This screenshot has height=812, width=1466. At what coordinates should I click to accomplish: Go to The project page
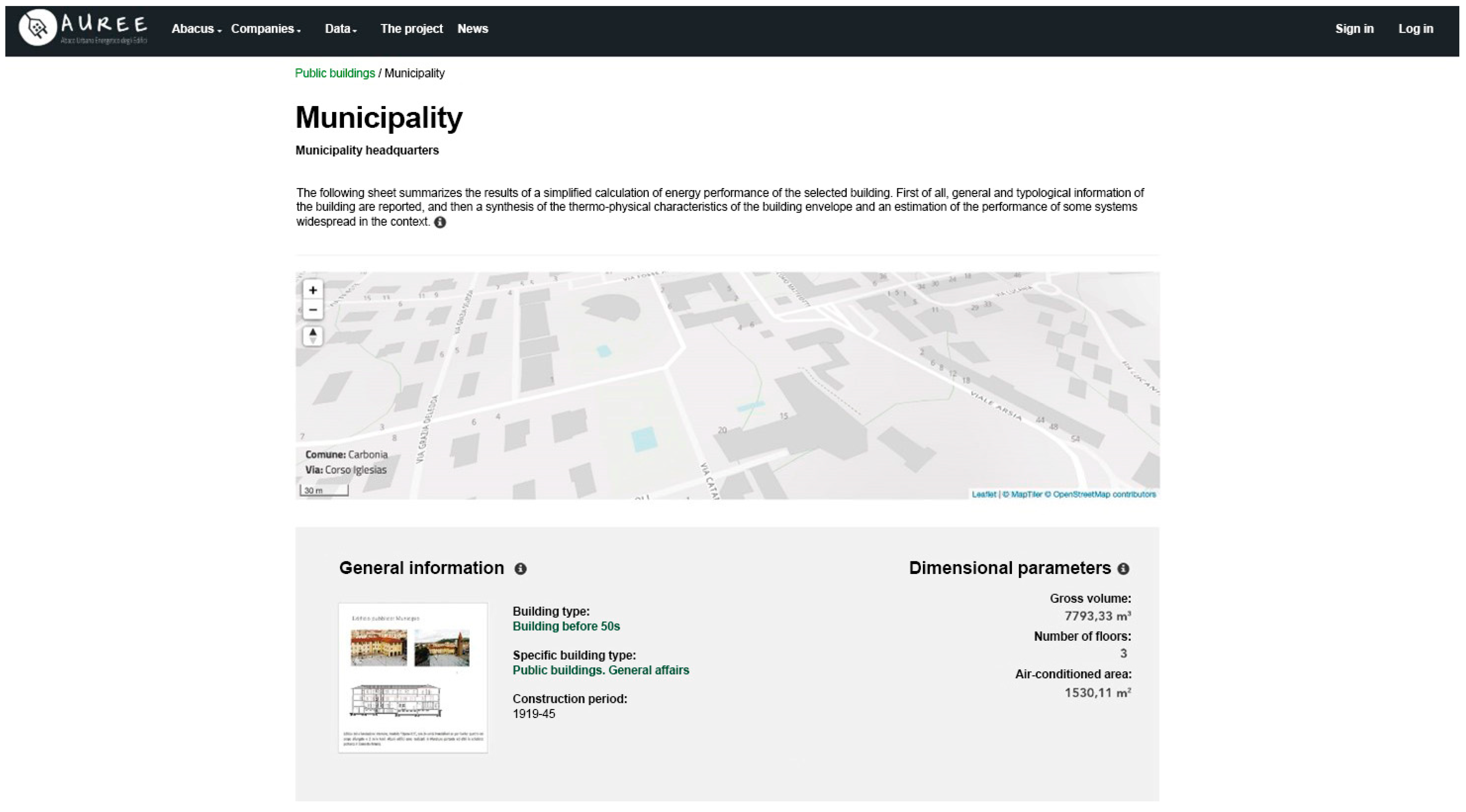click(x=411, y=28)
